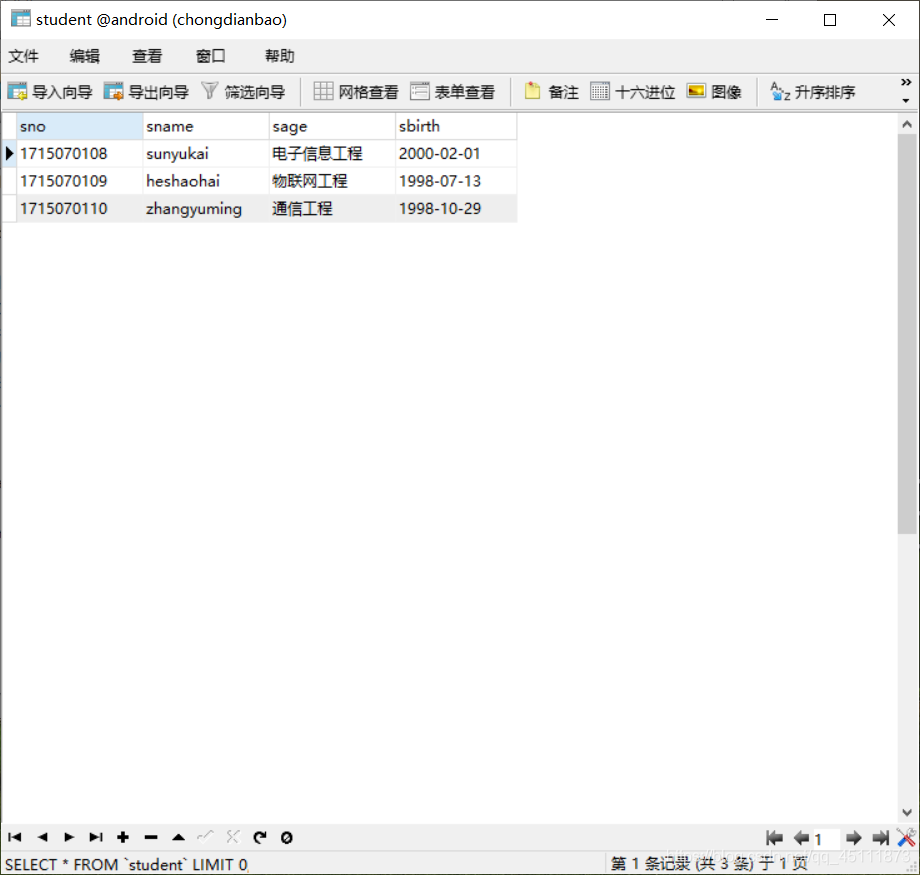The height and width of the screenshot is (875, 920).
Task: Go to the next page arrow
Action: (x=854, y=838)
